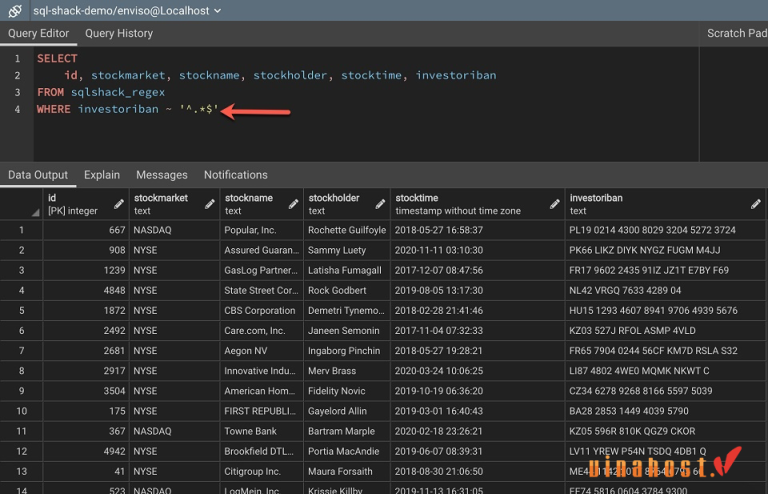Select the Data Output tab
Screen dimensions: 768x494
click(x=38, y=175)
